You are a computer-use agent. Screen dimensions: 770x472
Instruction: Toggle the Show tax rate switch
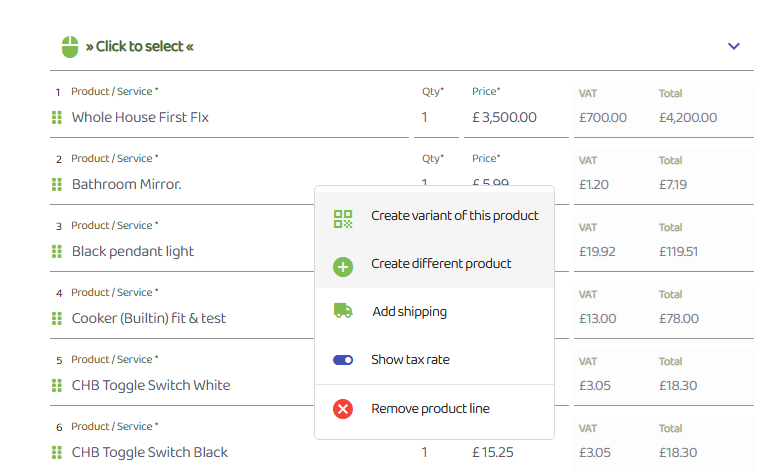(343, 360)
